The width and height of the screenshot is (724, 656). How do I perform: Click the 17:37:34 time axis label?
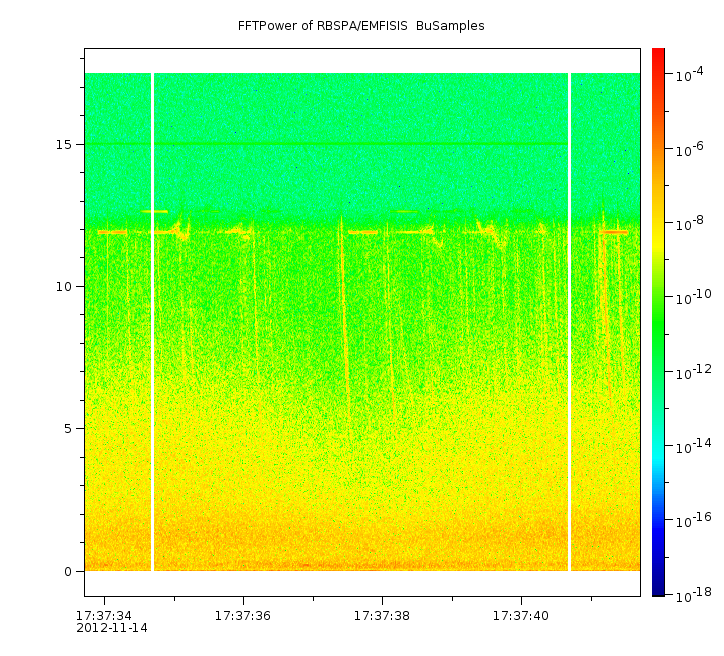pyautogui.click(x=104, y=615)
